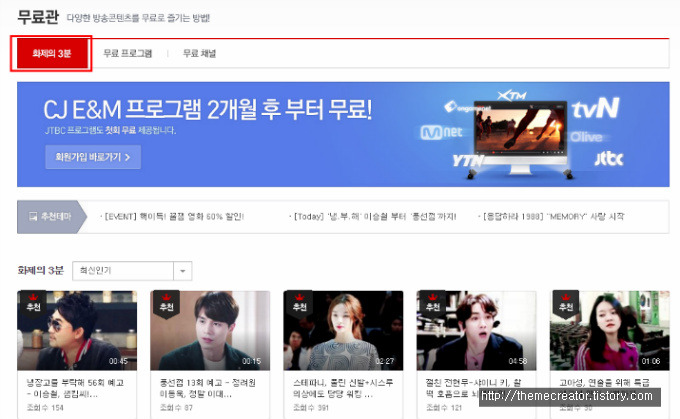Viewport: 680px width, 419px height.
Task: Click the 01:06 duration label
Action: (x=651, y=361)
